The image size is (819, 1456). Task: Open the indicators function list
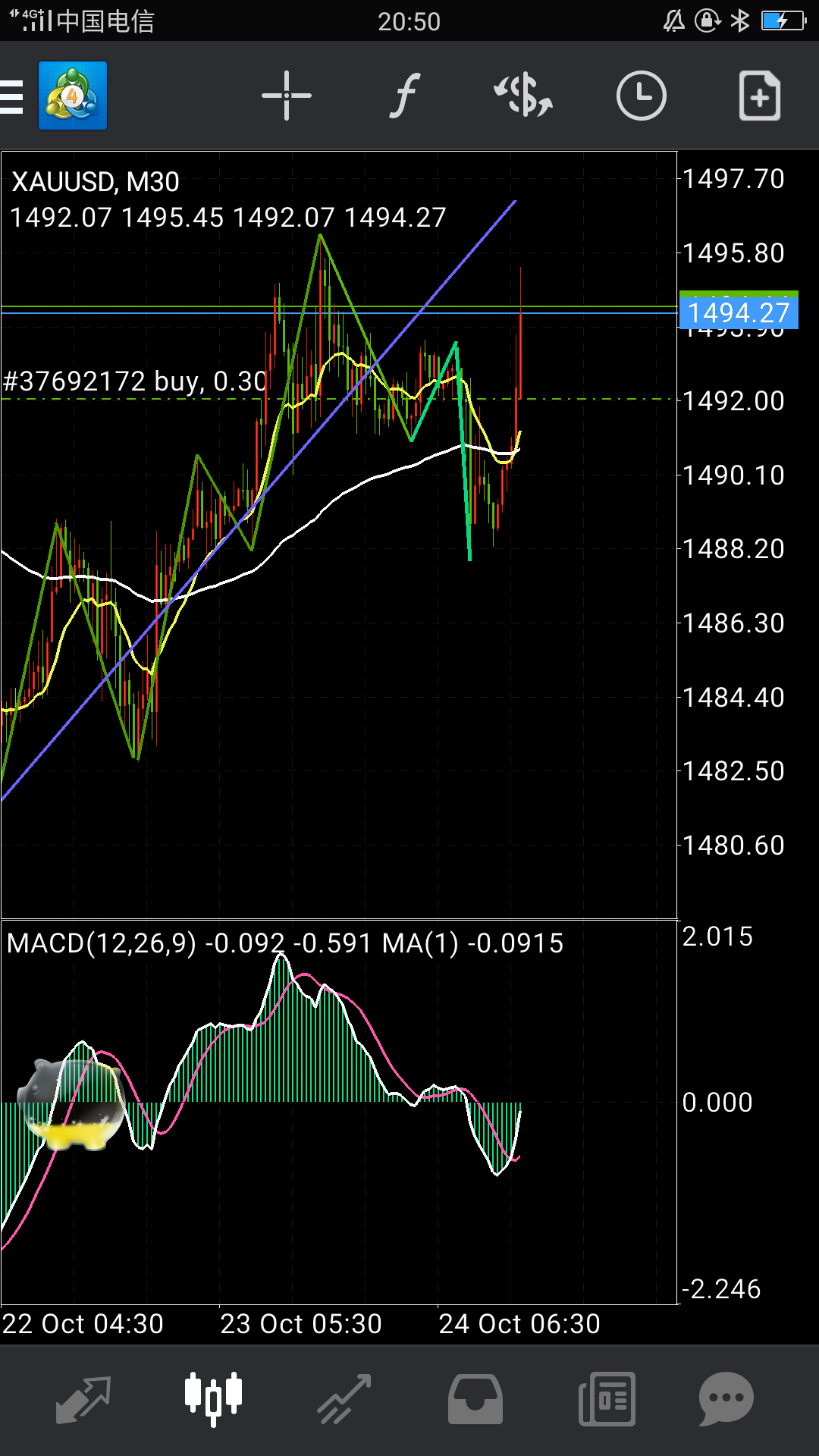(x=405, y=96)
